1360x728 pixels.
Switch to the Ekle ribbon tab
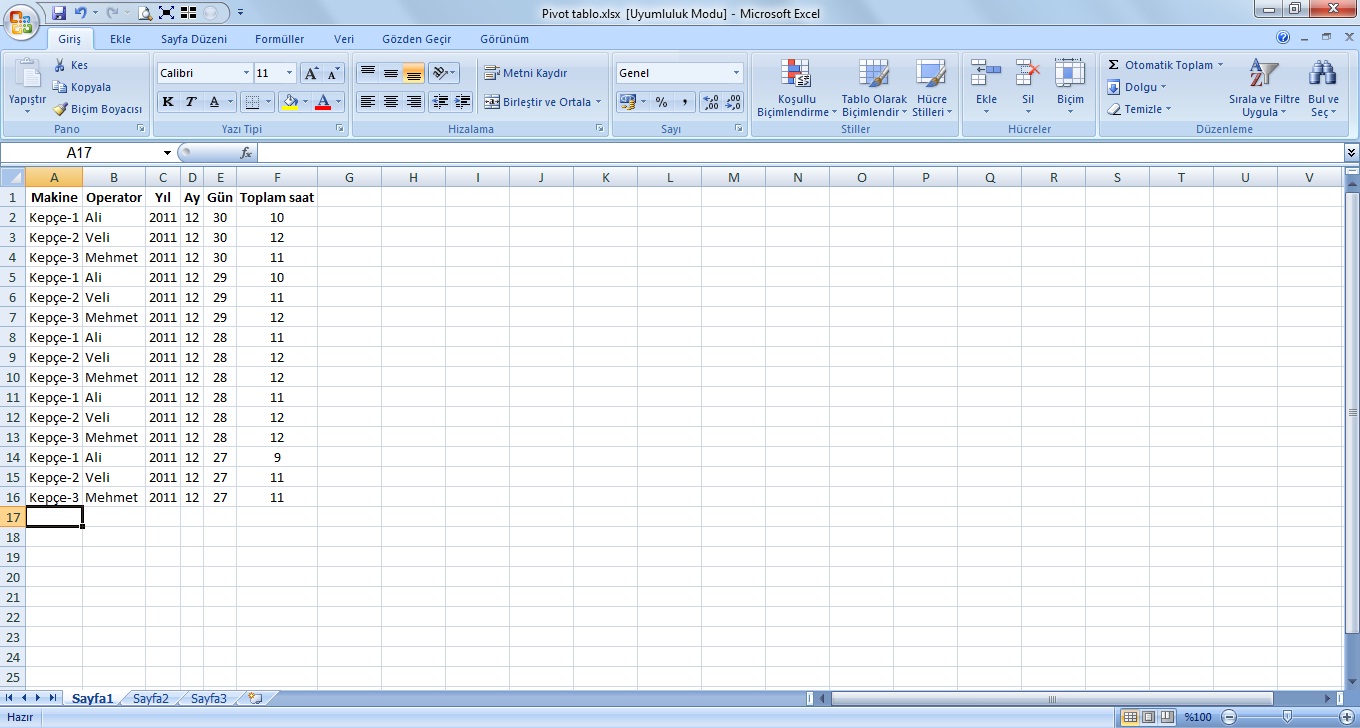pyautogui.click(x=121, y=39)
